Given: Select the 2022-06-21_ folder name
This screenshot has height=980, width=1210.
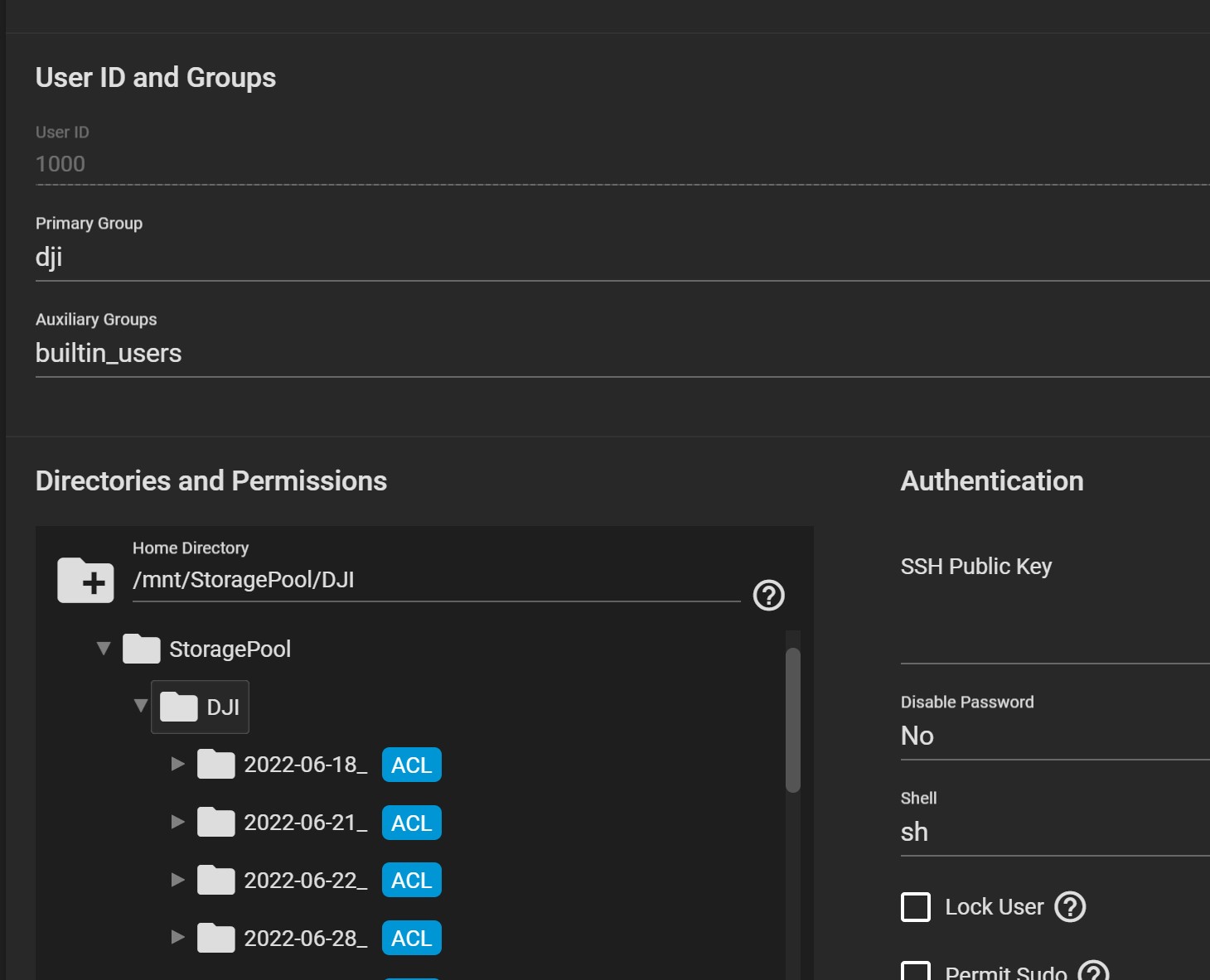Looking at the screenshot, I should click(305, 823).
